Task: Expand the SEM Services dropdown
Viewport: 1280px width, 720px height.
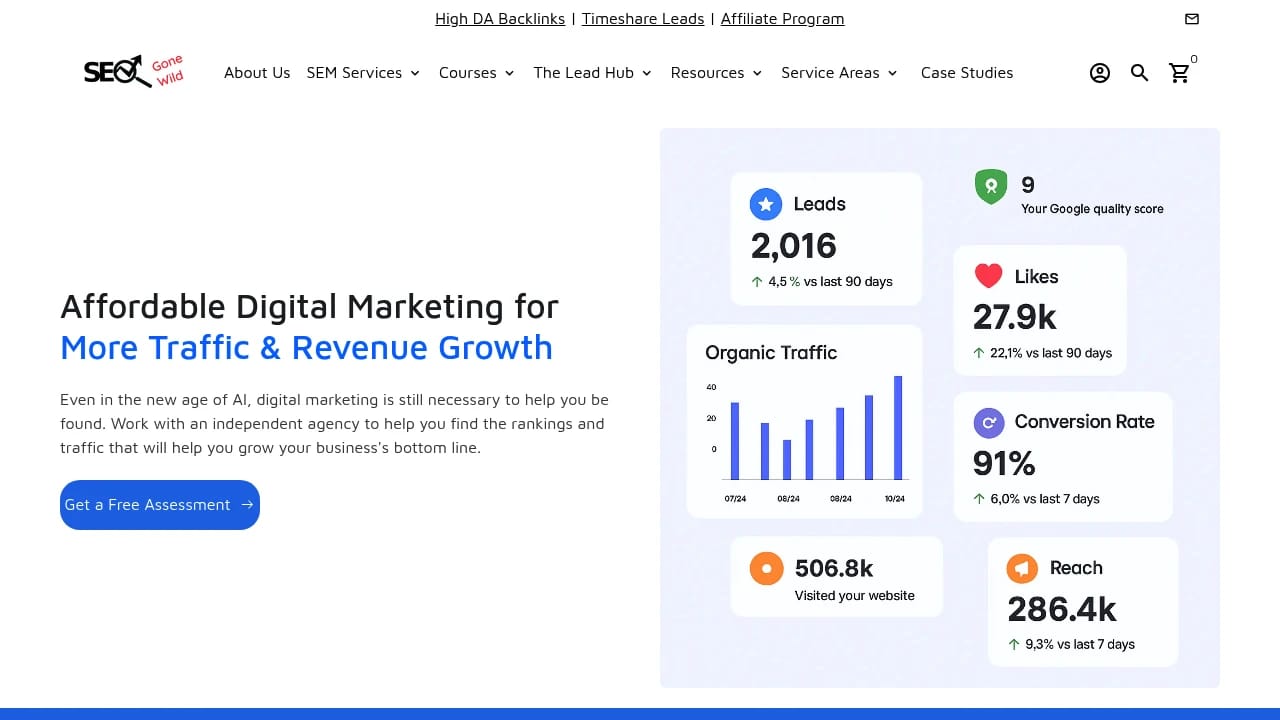Action: (x=363, y=72)
